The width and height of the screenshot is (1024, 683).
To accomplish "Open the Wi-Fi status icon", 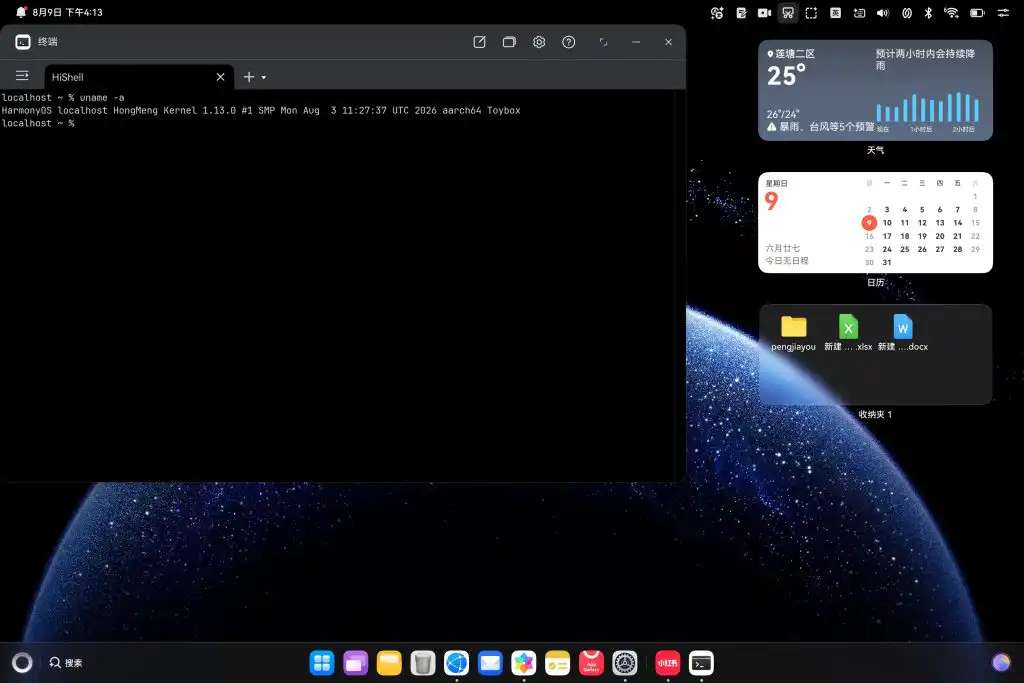I will pyautogui.click(x=952, y=13).
